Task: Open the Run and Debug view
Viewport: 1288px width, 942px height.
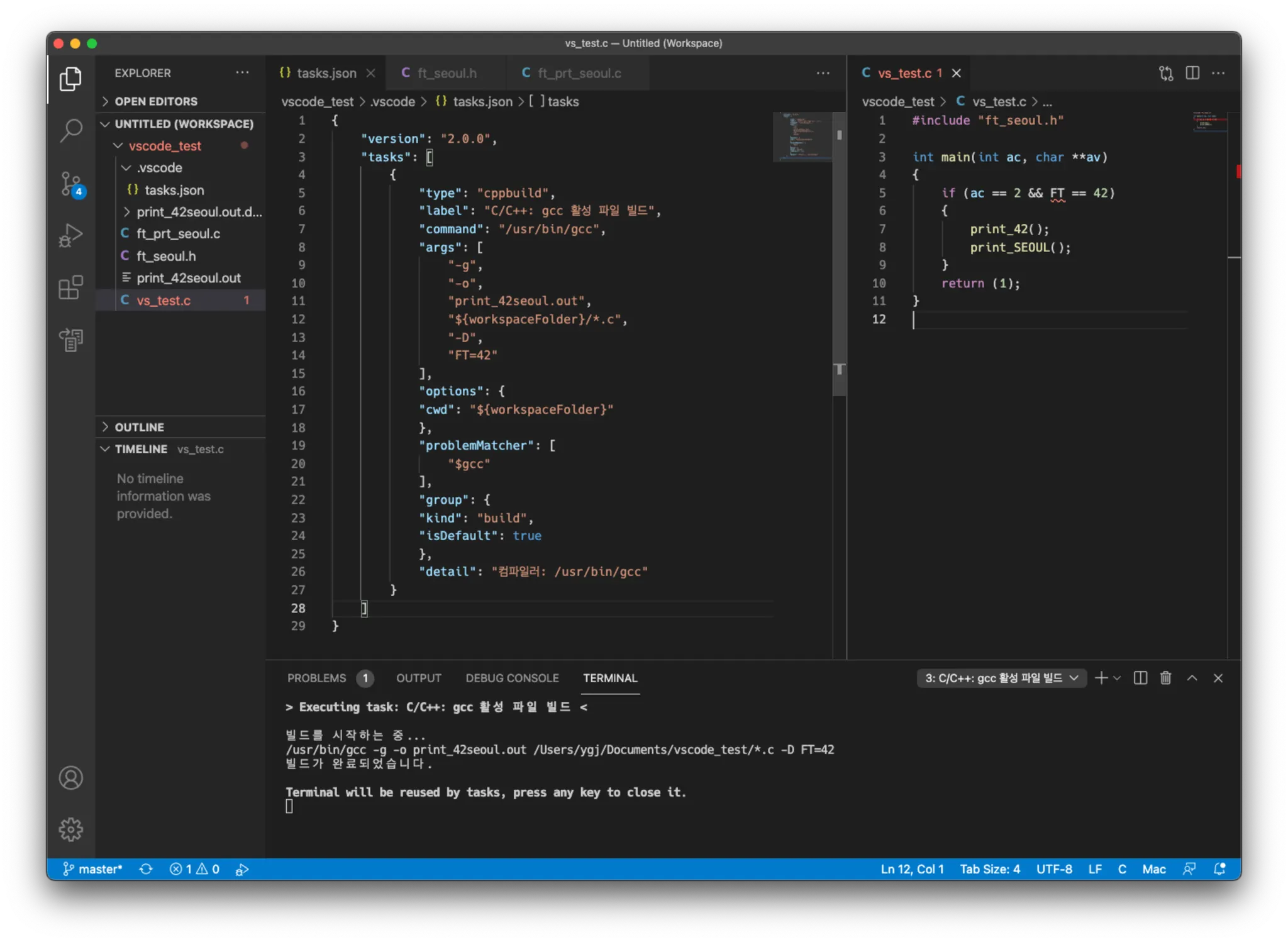Action: tap(71, 236)
